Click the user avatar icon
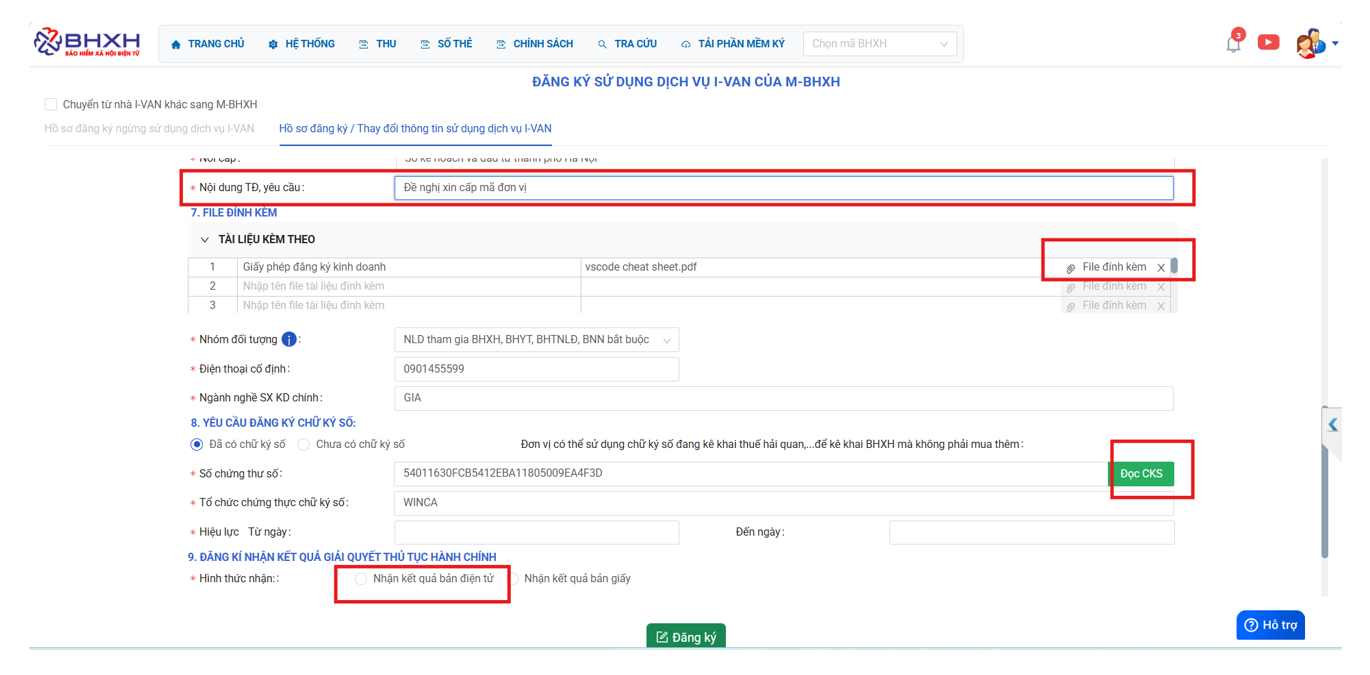Screen dimensions: 1370x675 coord(1308,44)
